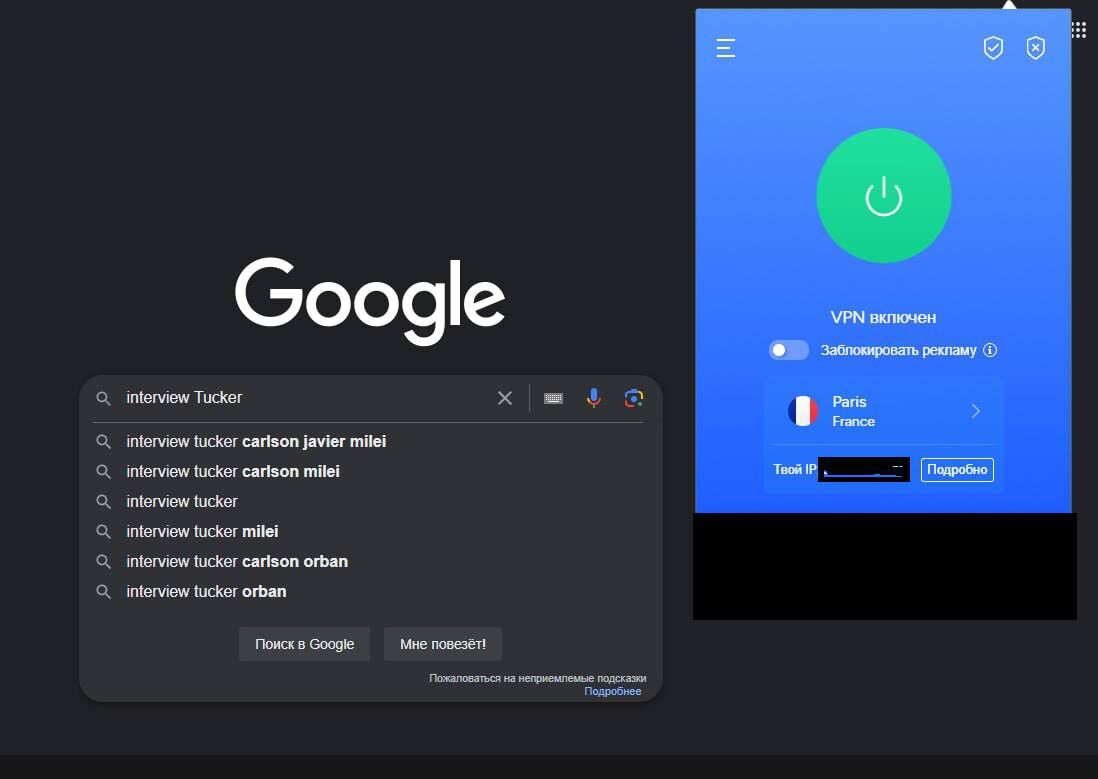
Task: Click the shield X icon
Action: 1036,48
